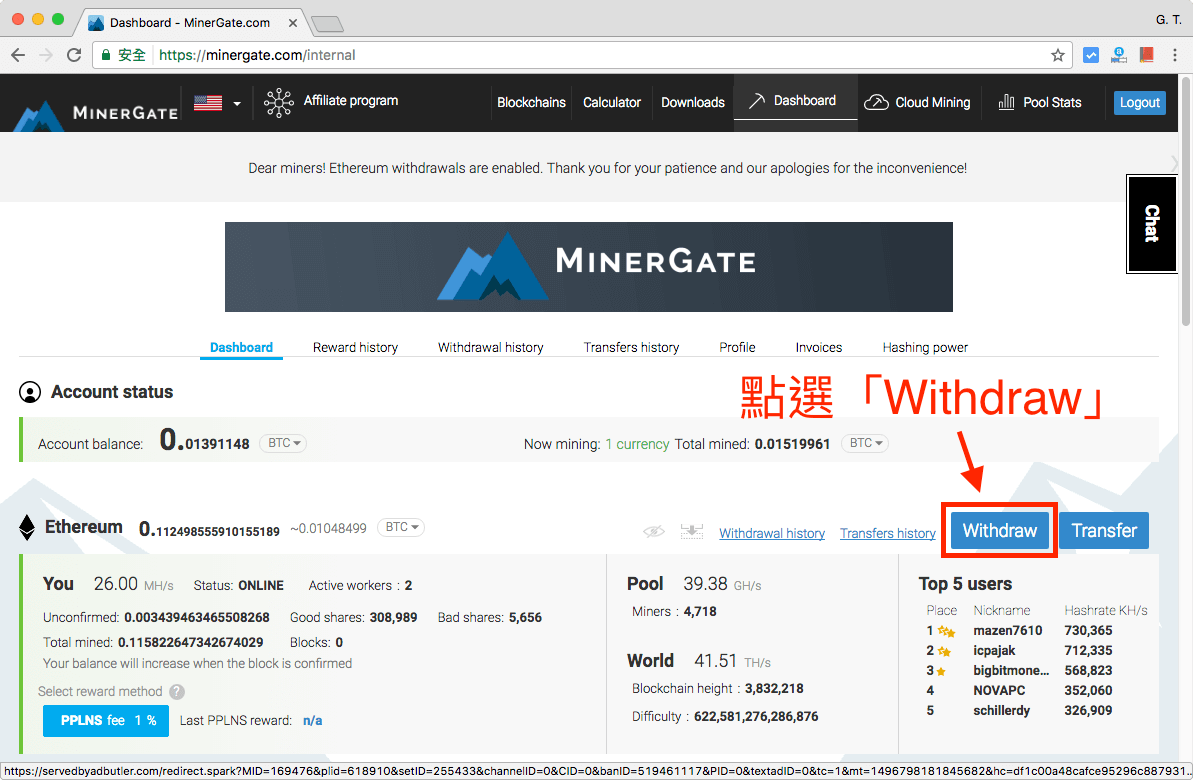This screenshot has width=1193, height=780.
Task: Click the Pool Stats bar chart icon
Action: (1005, 102)
